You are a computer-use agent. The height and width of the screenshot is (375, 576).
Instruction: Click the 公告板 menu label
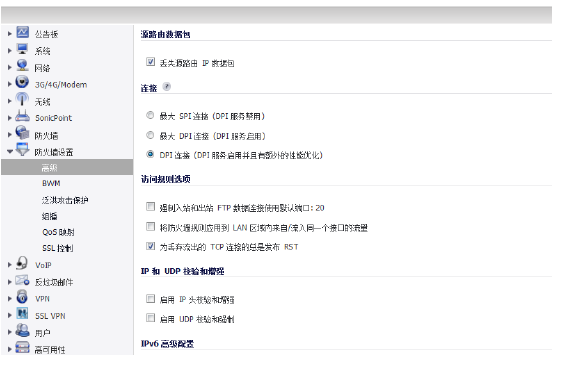[x=46, y=34]
